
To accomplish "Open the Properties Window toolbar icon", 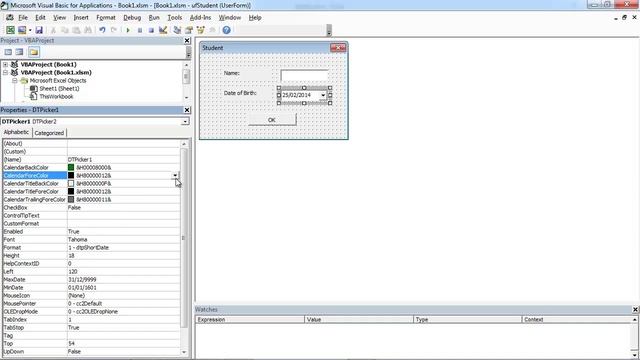I will 189,30.
